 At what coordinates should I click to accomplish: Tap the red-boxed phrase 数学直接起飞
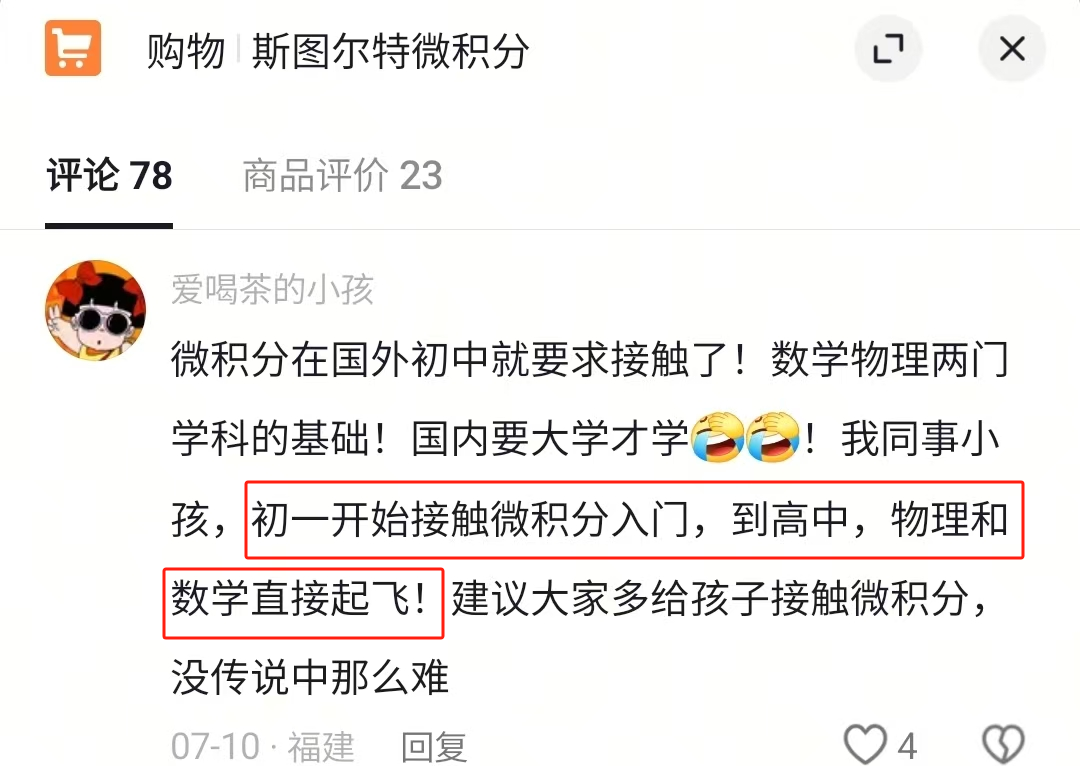coord(302,598)
